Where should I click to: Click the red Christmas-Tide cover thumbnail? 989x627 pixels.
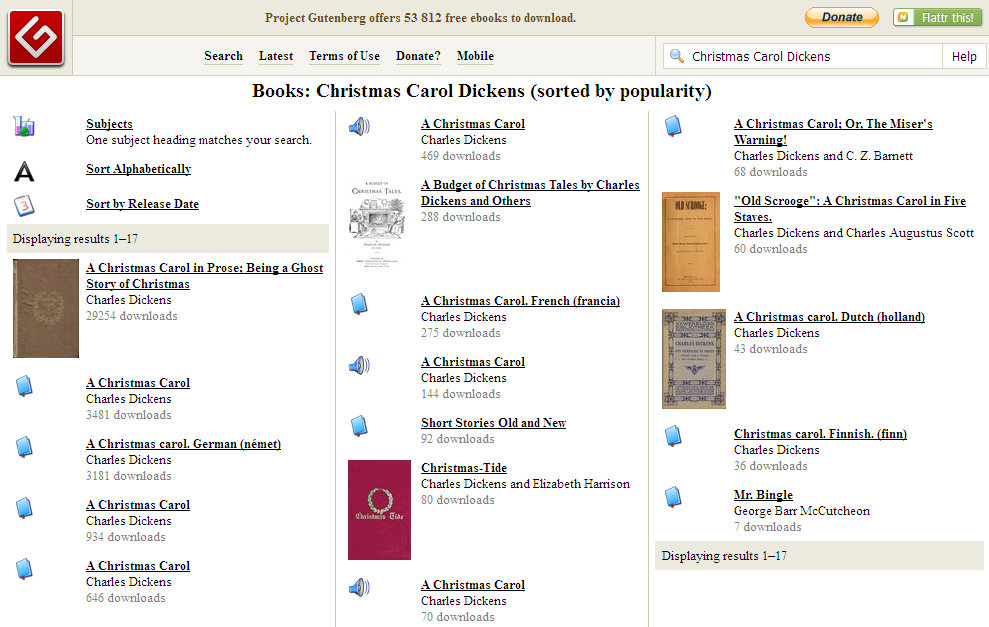(x=380, y=510)
